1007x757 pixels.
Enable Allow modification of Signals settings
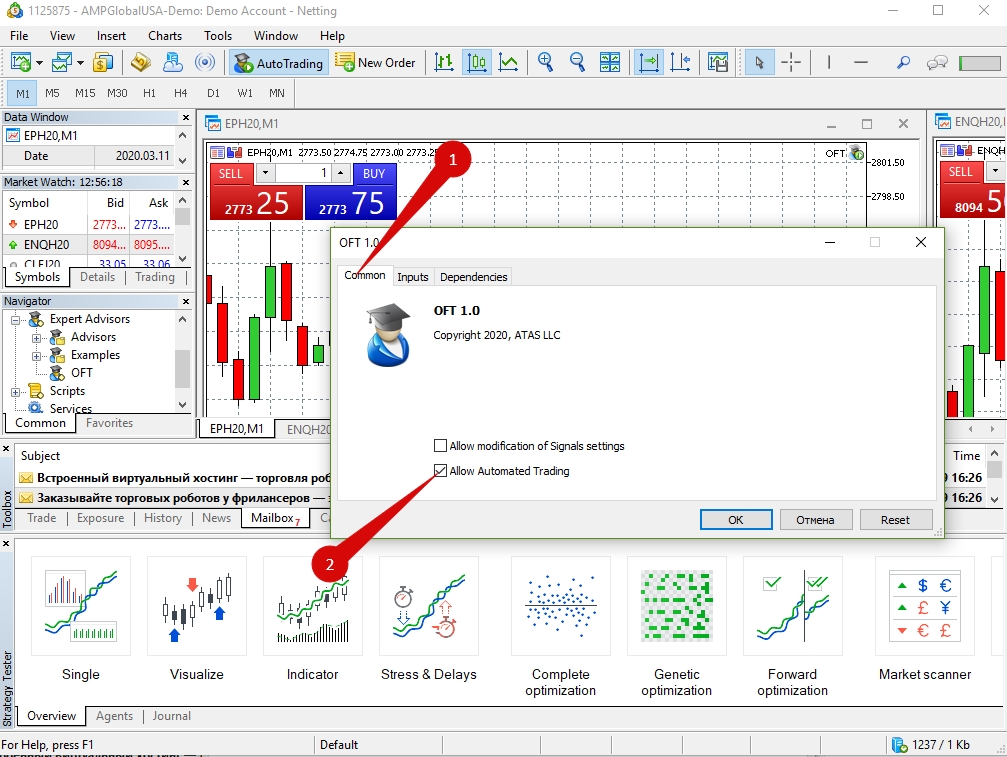click(441, 446)
